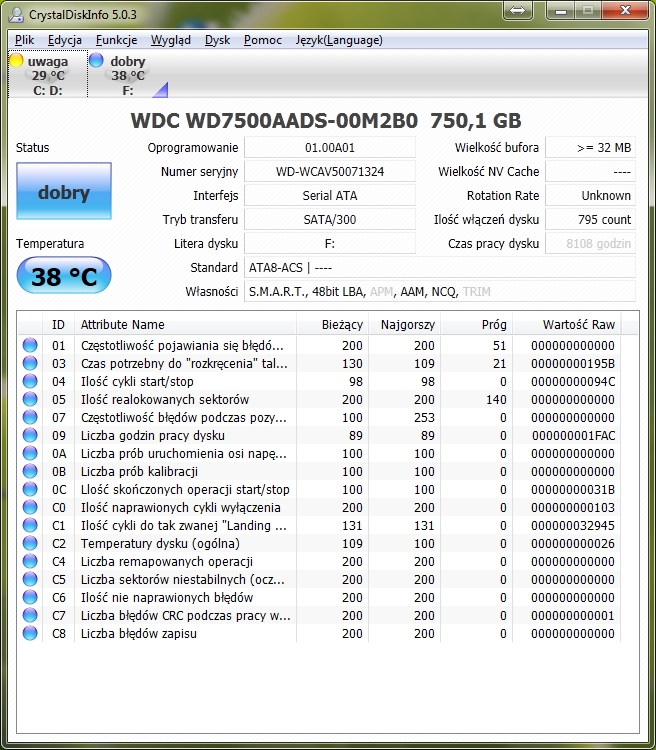Click the Najgorszy column header
This screenshot has width=656, height=750.
[x=404, y=324]
